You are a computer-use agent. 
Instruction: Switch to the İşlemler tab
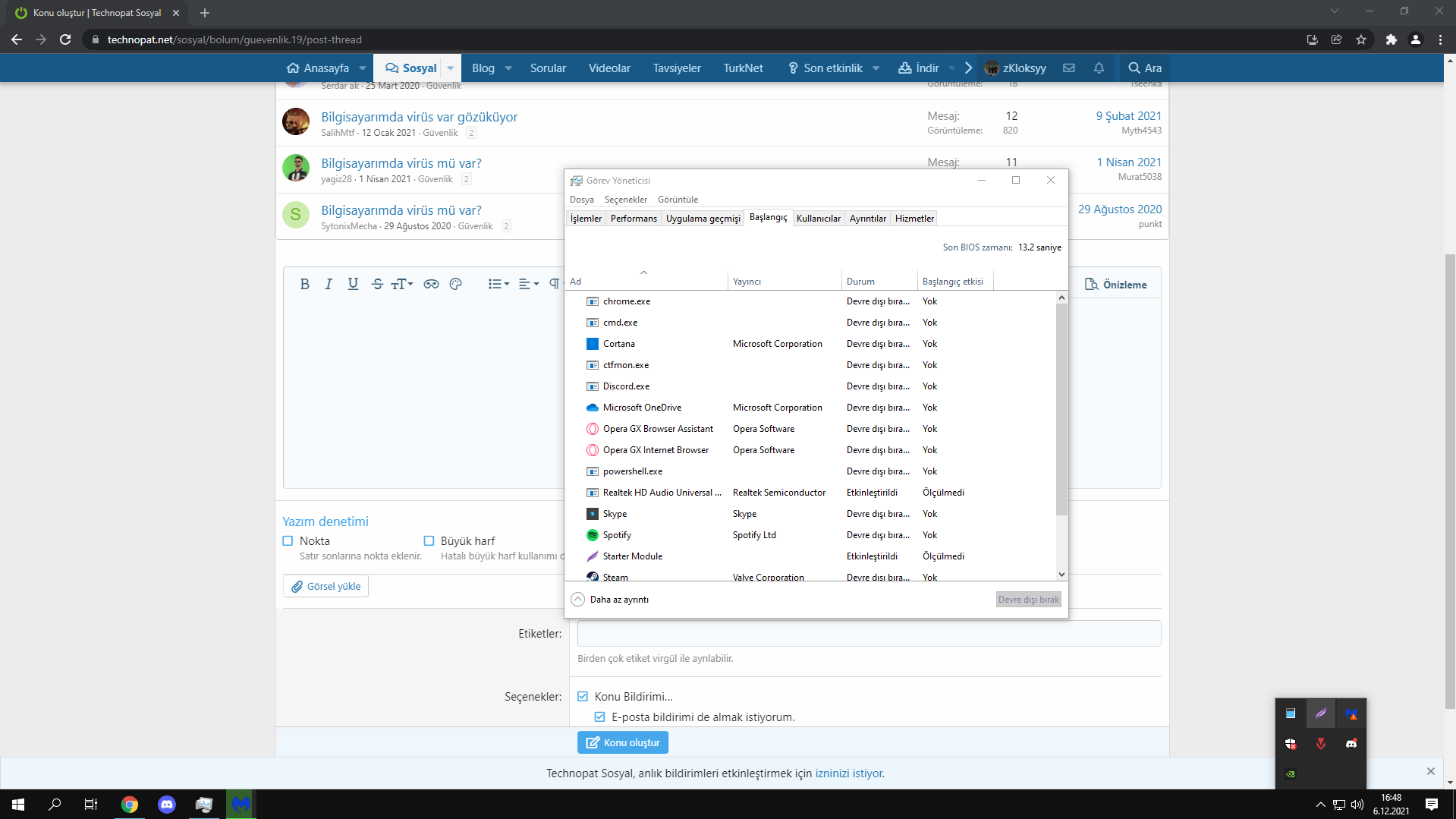click(586, 219)
